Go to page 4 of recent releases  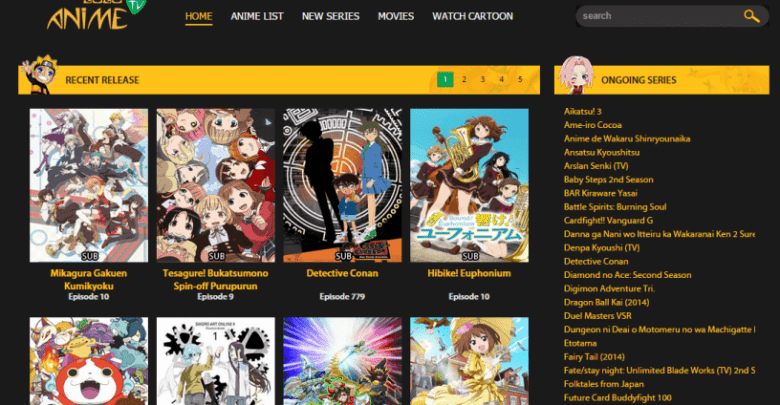tap(501, 79)
